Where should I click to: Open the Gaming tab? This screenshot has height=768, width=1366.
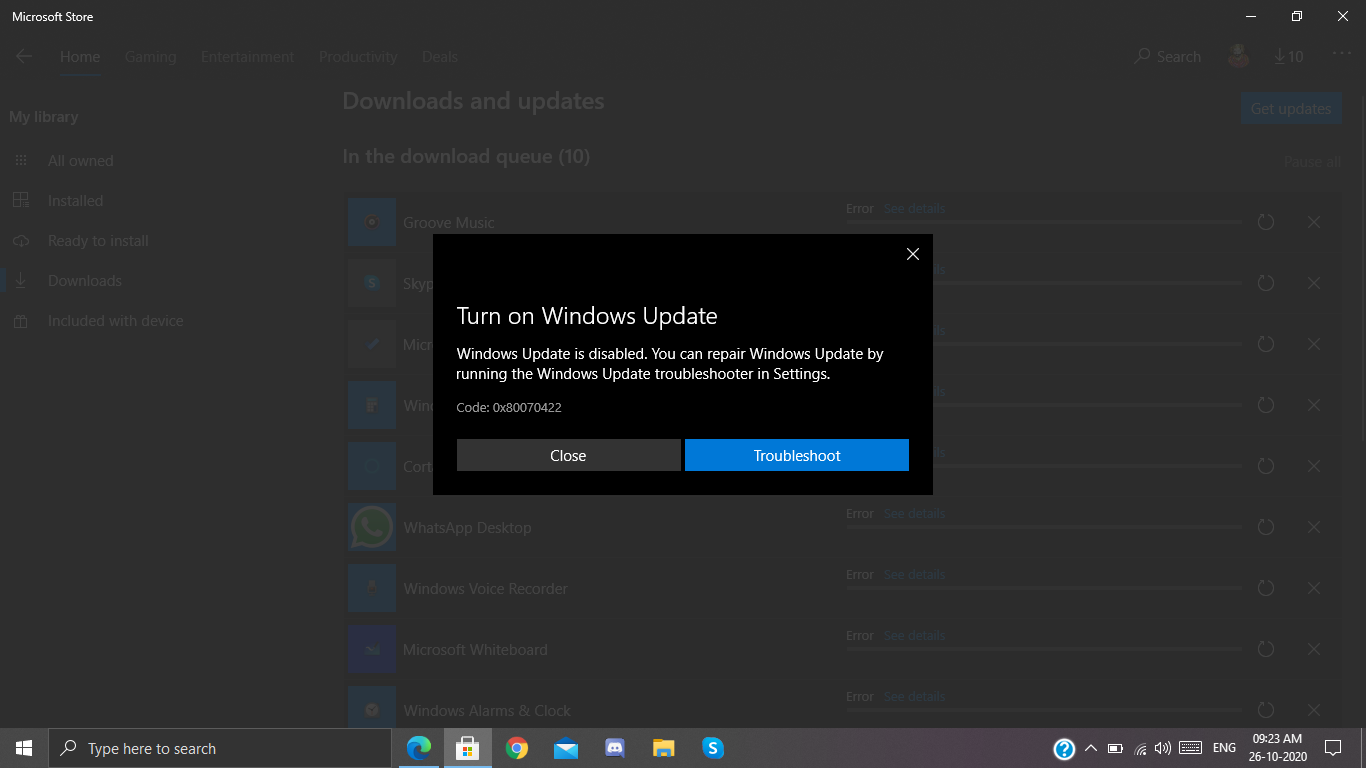pyautogui.click(x=150, y=57)
